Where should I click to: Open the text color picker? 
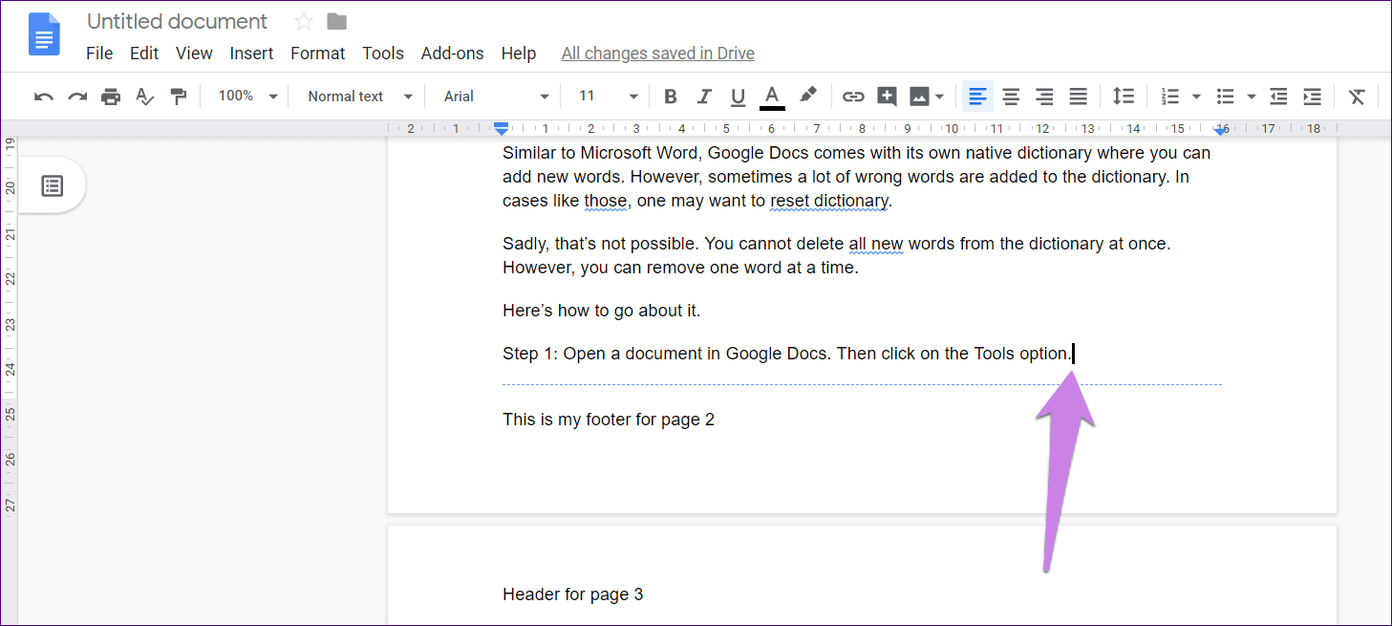point(772,96)
